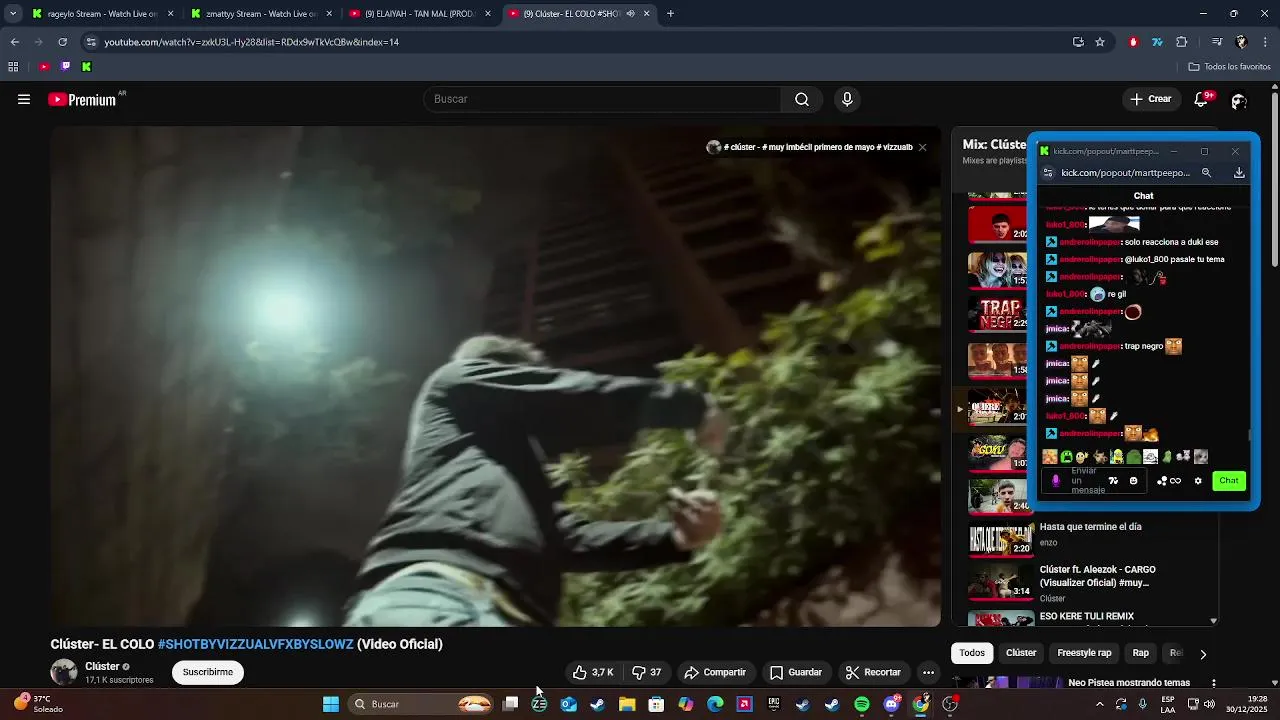Open YouTube account avatar menu
The height and width of the screenshot is (720, 1280).
1239,100
